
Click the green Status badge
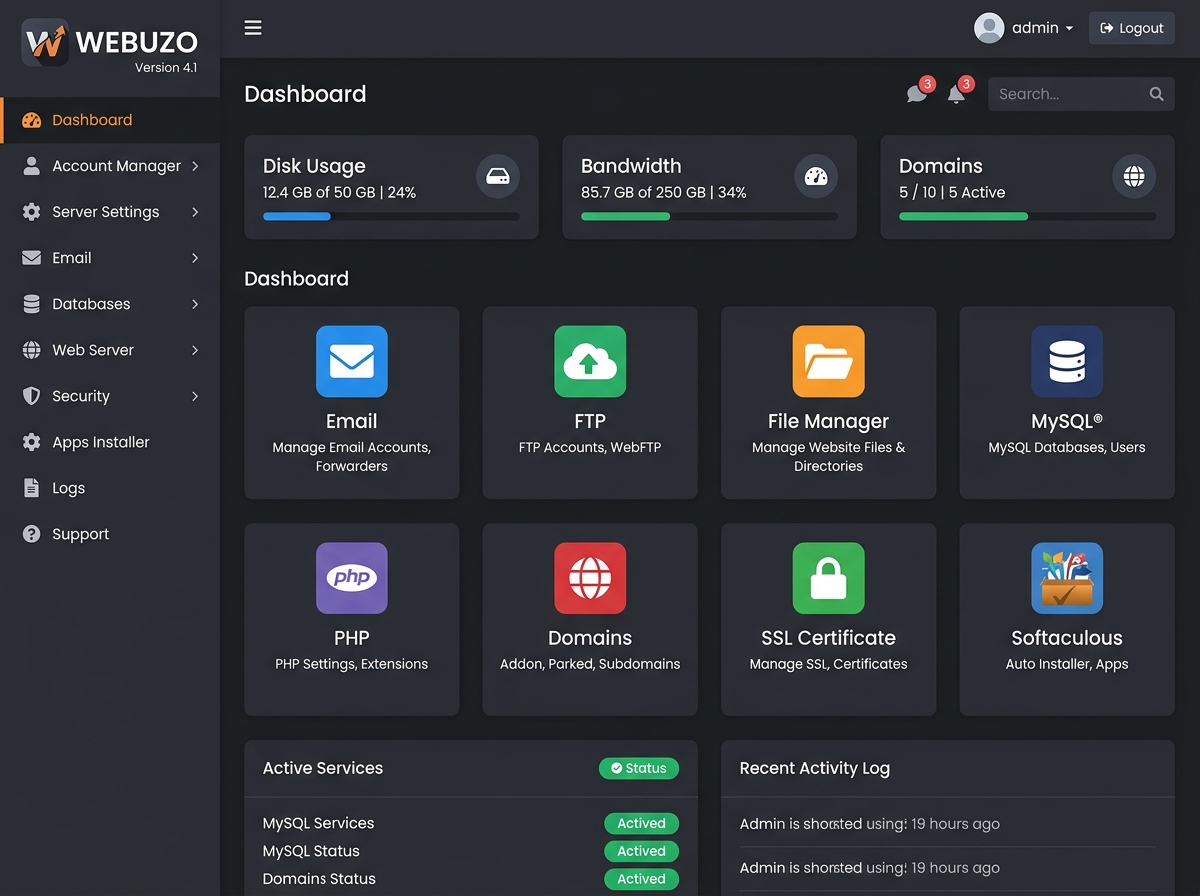click(x=639, y=768)
